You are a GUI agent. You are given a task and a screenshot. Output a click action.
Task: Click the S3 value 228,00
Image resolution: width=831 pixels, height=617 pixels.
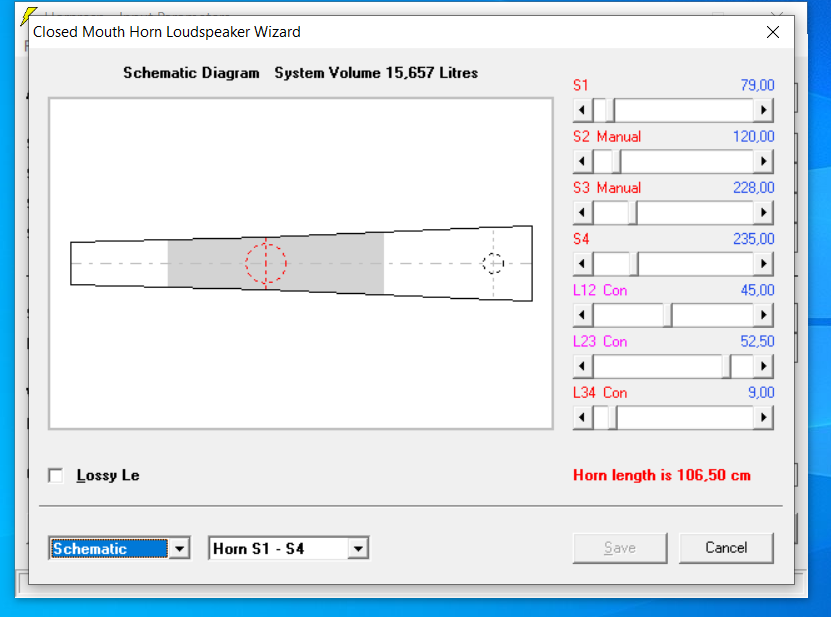pyautogui.click(x=753, y=188)
